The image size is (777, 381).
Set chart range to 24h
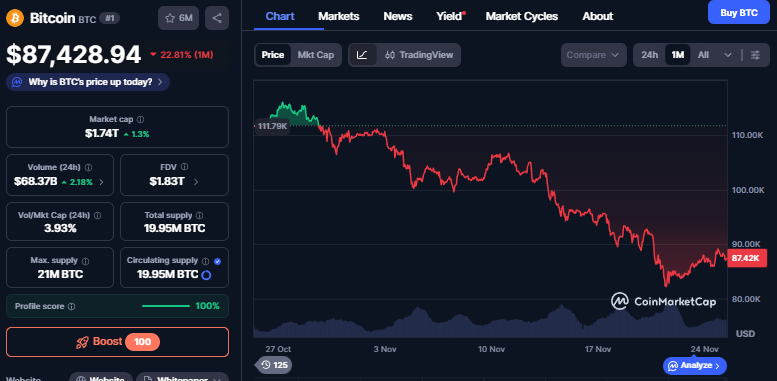point(649,55)
